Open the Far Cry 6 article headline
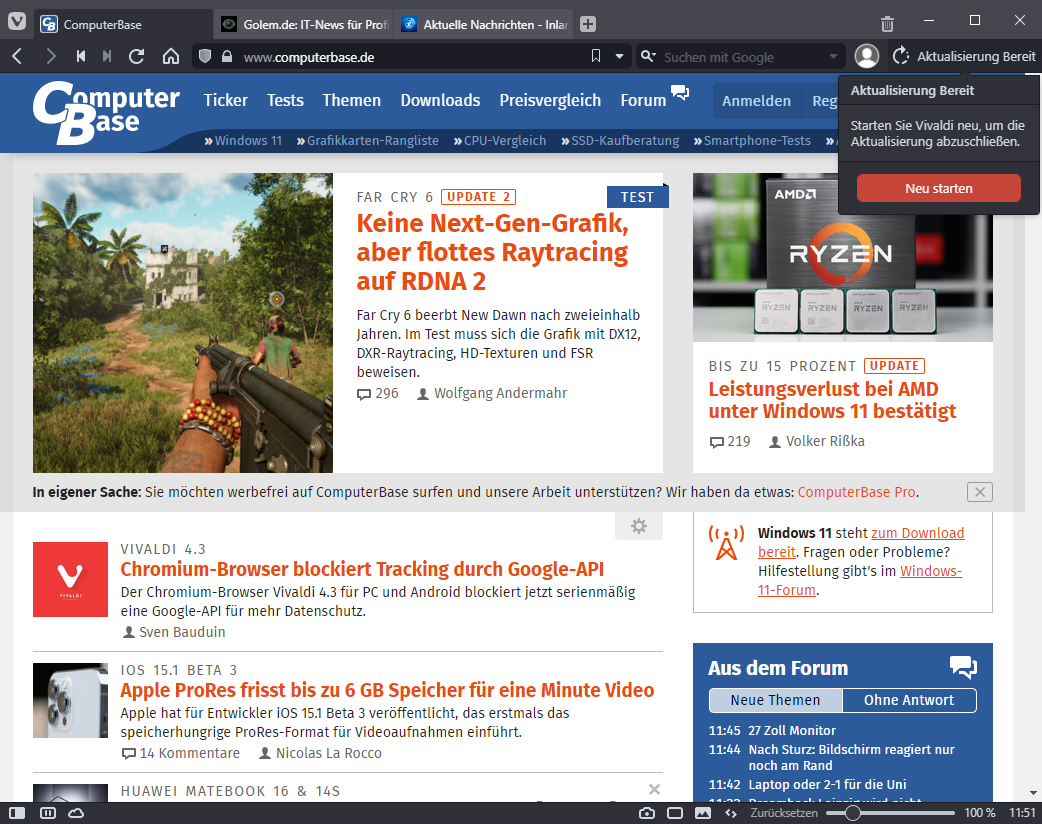The width and height of the screenshot is (1042, 824). pyautogui.click(x=492, y=252)
